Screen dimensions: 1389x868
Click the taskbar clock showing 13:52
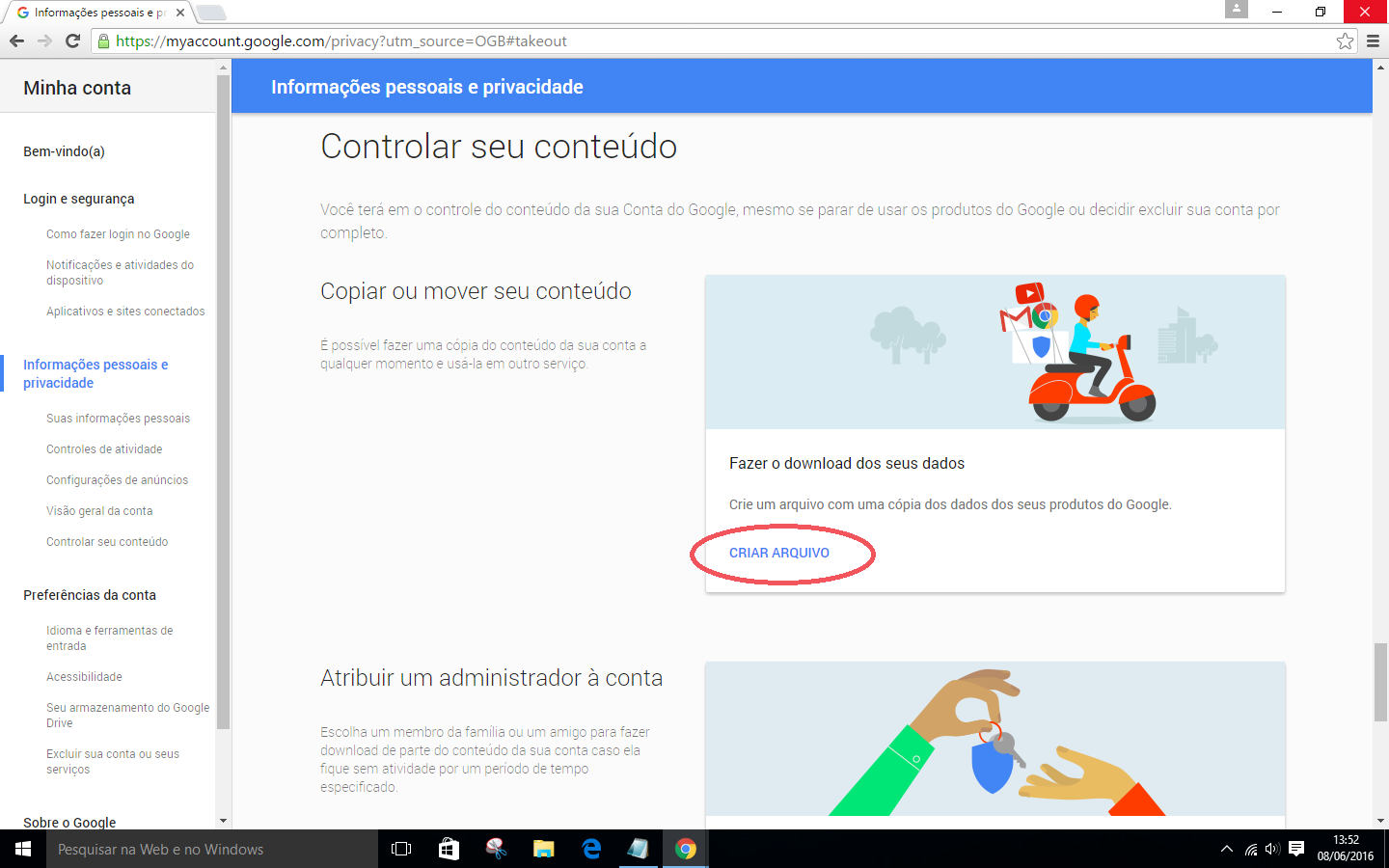pyautogui.click(x=1346, y=849)
